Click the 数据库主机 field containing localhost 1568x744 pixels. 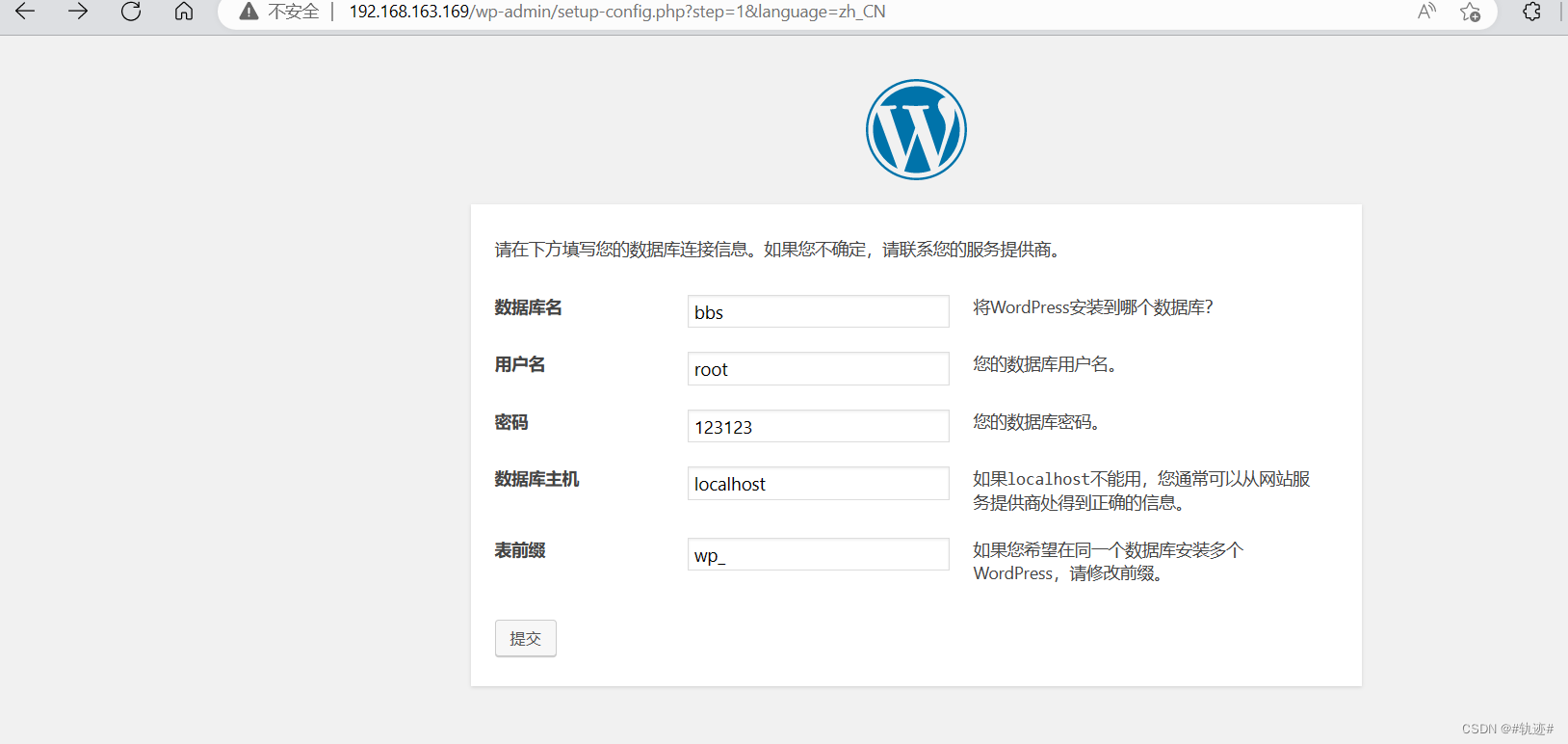click(818, 483)
